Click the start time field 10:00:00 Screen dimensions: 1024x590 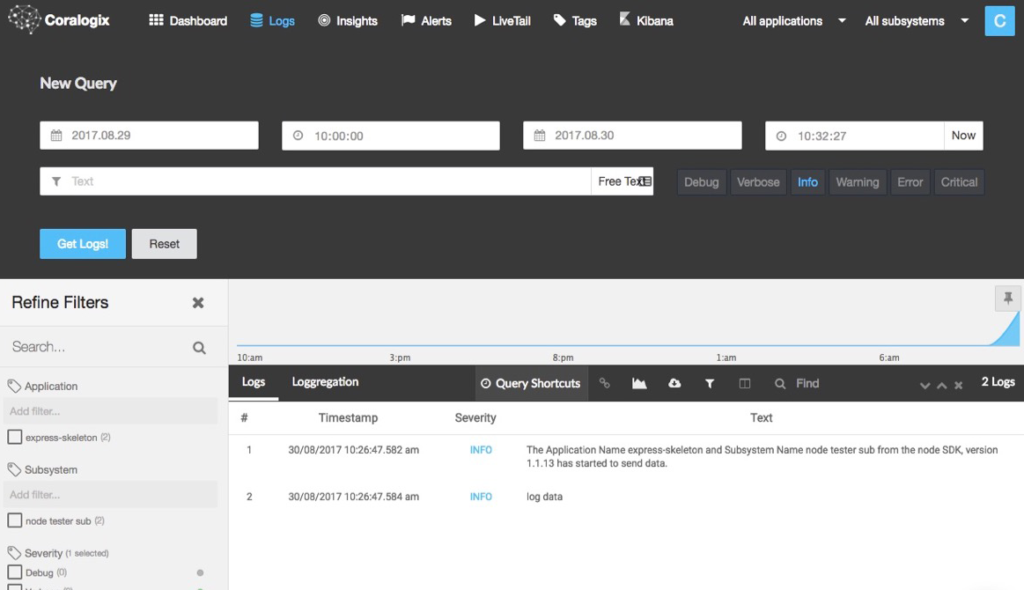pyautogui.click(x=391, y=135)
